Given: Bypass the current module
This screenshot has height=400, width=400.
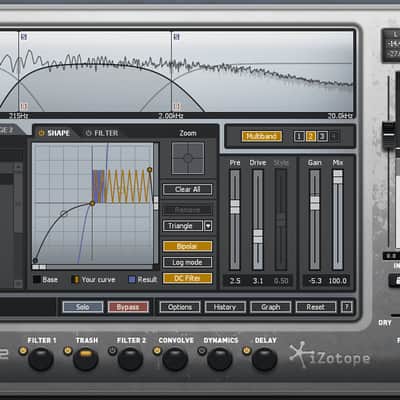Looking at the screenshot, I should pos(128,307).
